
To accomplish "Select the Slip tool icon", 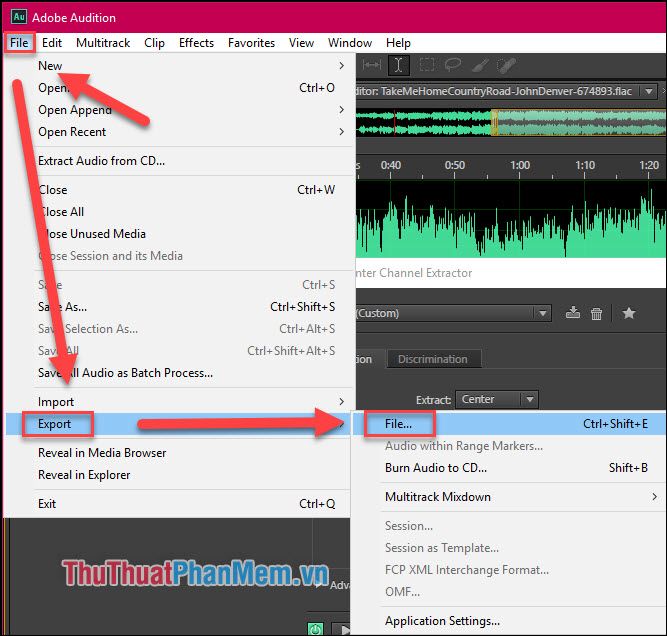I will 372,65.
